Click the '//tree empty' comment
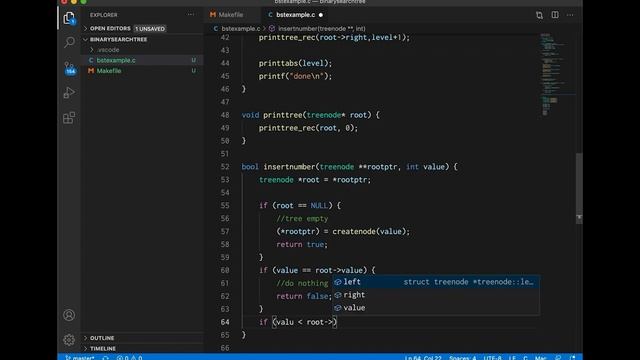The height and width of the screenshot is (360, 640). pyautogui.click(x=302, y=218)
